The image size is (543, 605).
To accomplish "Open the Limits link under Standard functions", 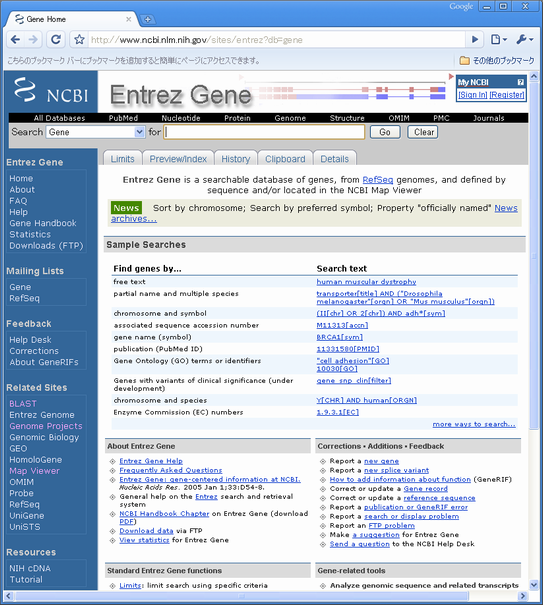I will pos(130,585).
